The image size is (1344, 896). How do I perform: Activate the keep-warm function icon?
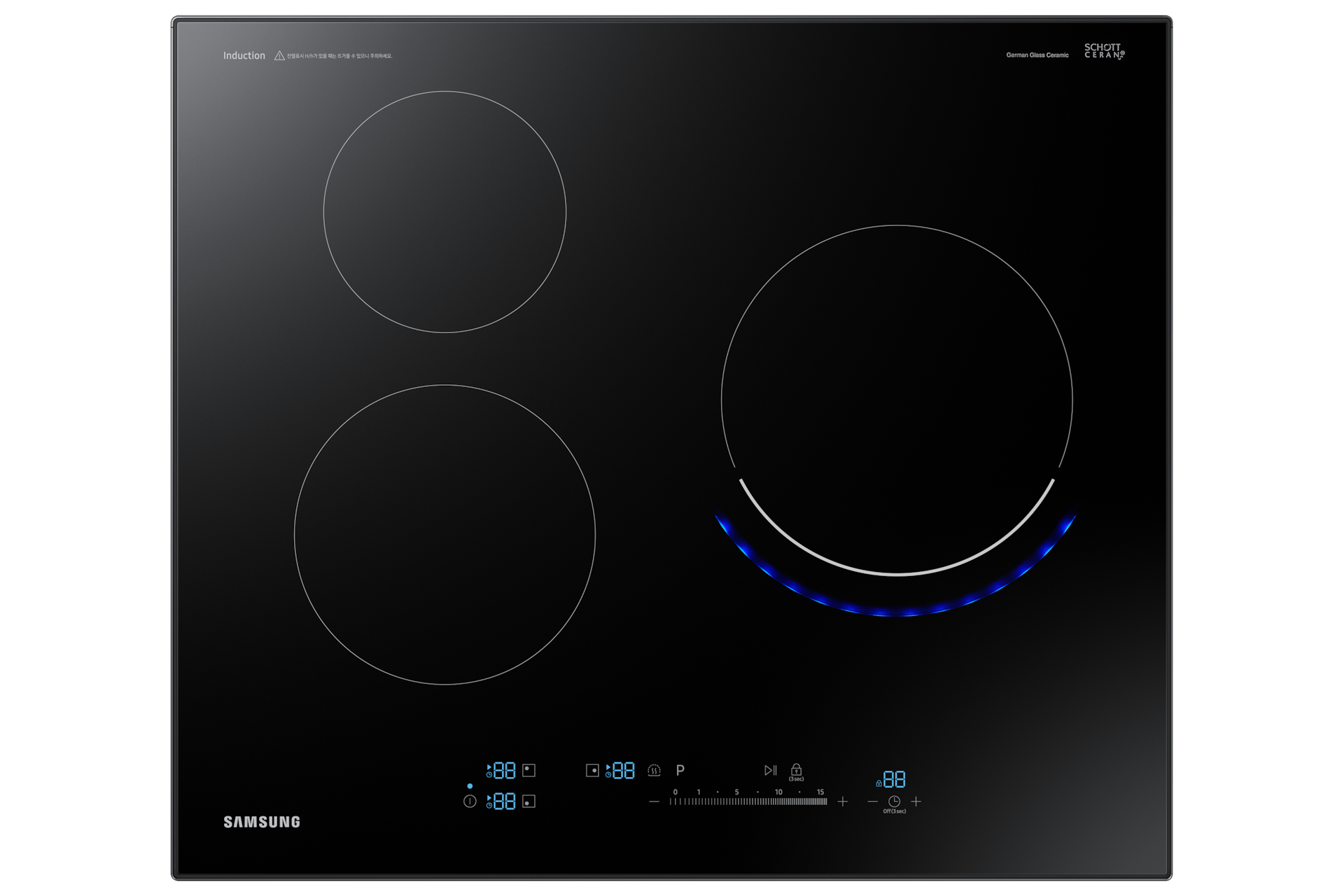pyautogui.click(x=654, y=770)
